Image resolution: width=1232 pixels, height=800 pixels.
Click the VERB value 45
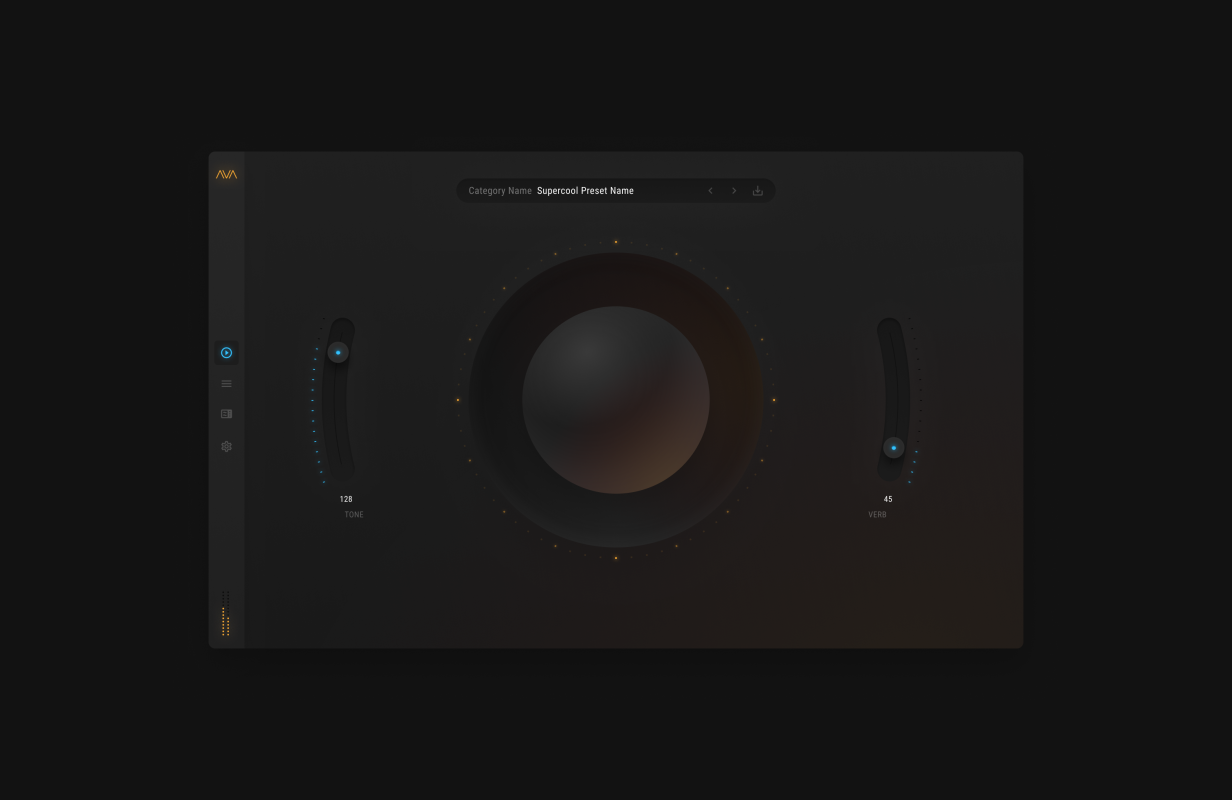[x=888, y=499]
